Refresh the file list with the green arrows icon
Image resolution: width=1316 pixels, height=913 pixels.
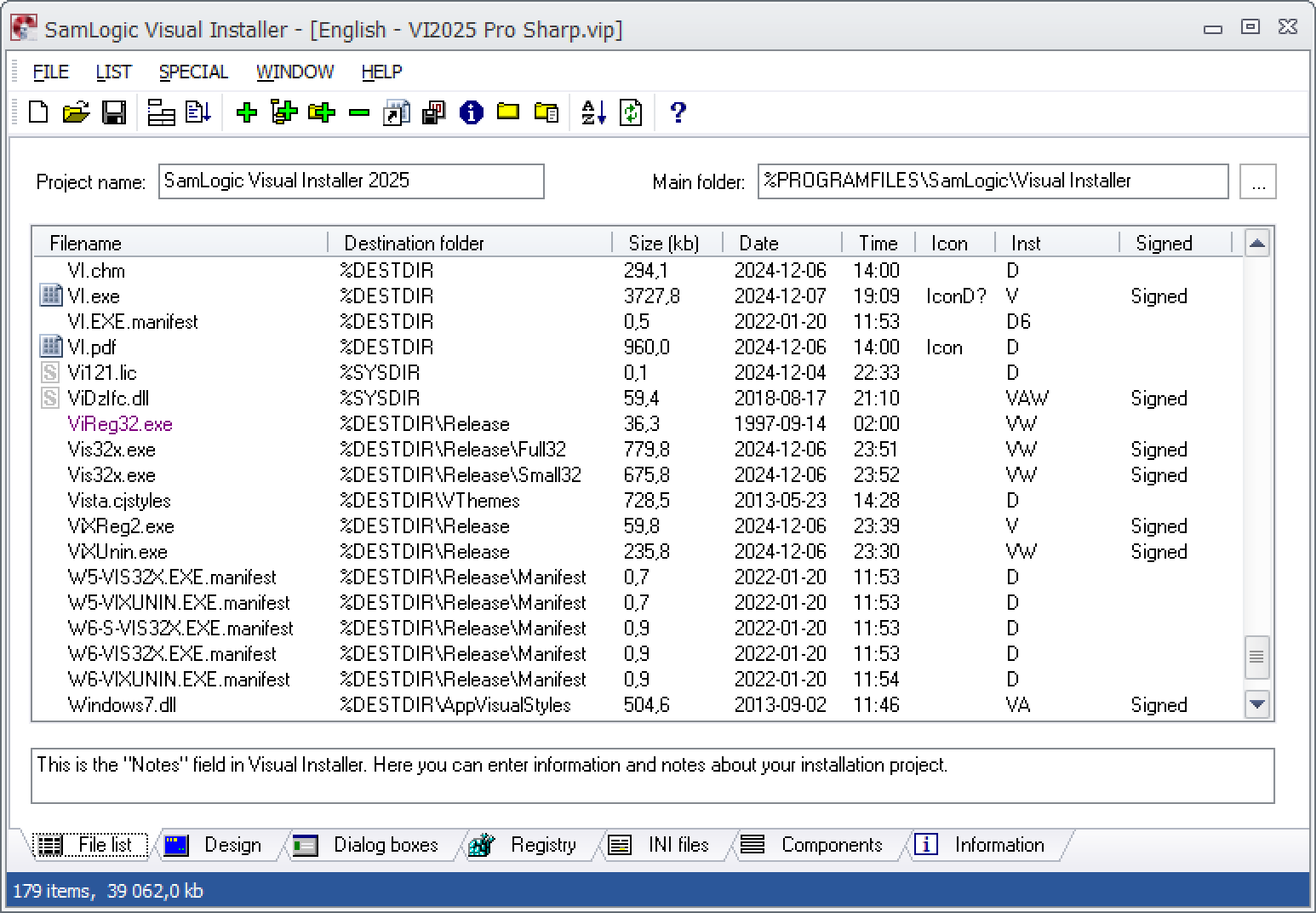pyautogui.click(x=631, y=112)
